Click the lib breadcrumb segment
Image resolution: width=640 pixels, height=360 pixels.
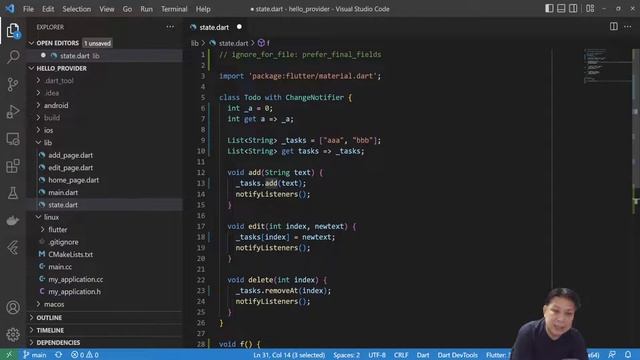click(195, 43)
